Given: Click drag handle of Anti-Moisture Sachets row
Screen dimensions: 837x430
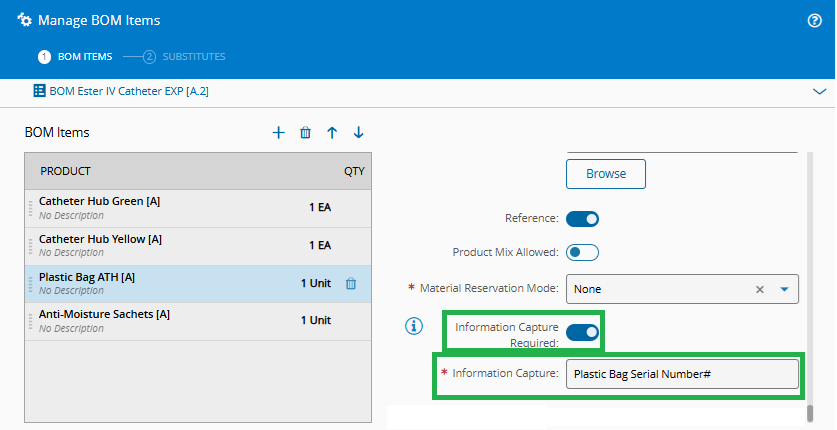Looking at the screenshot, I should click(30, 321).
